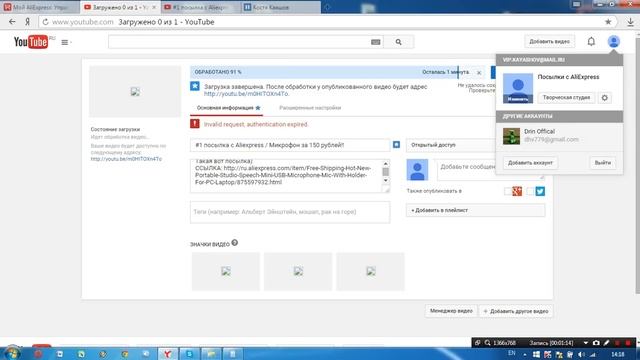
Task: Click "+ Добавить другое видео"
Action: click(x=516, y=311)
